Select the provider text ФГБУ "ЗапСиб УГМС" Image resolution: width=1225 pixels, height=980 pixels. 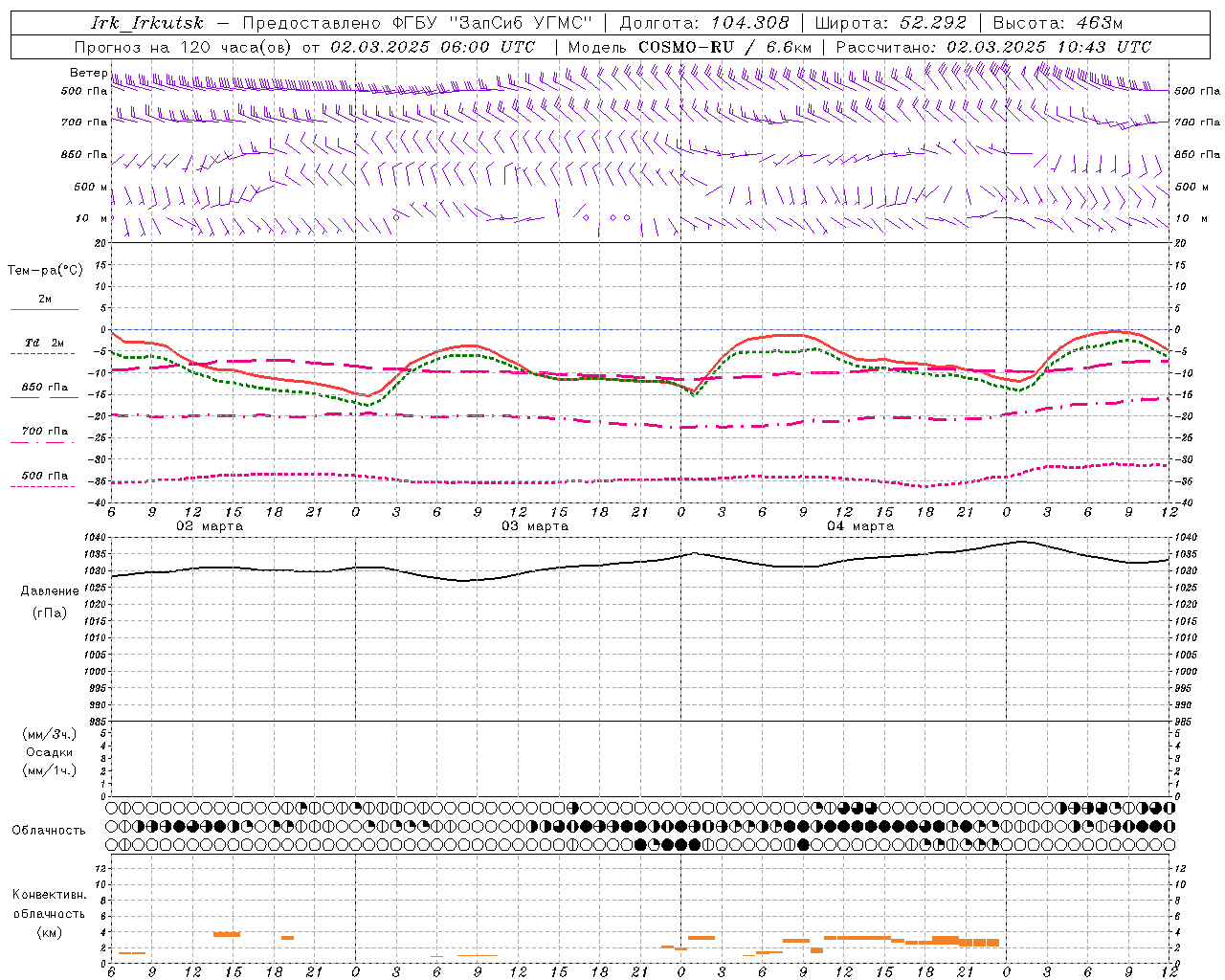coord(493,23)
